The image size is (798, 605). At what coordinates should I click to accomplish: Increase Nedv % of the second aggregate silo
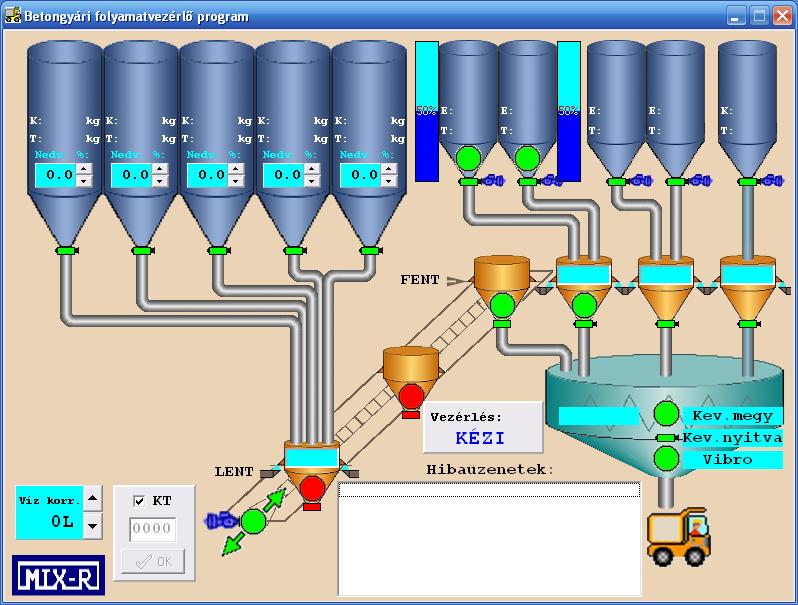tap(160, 169)
